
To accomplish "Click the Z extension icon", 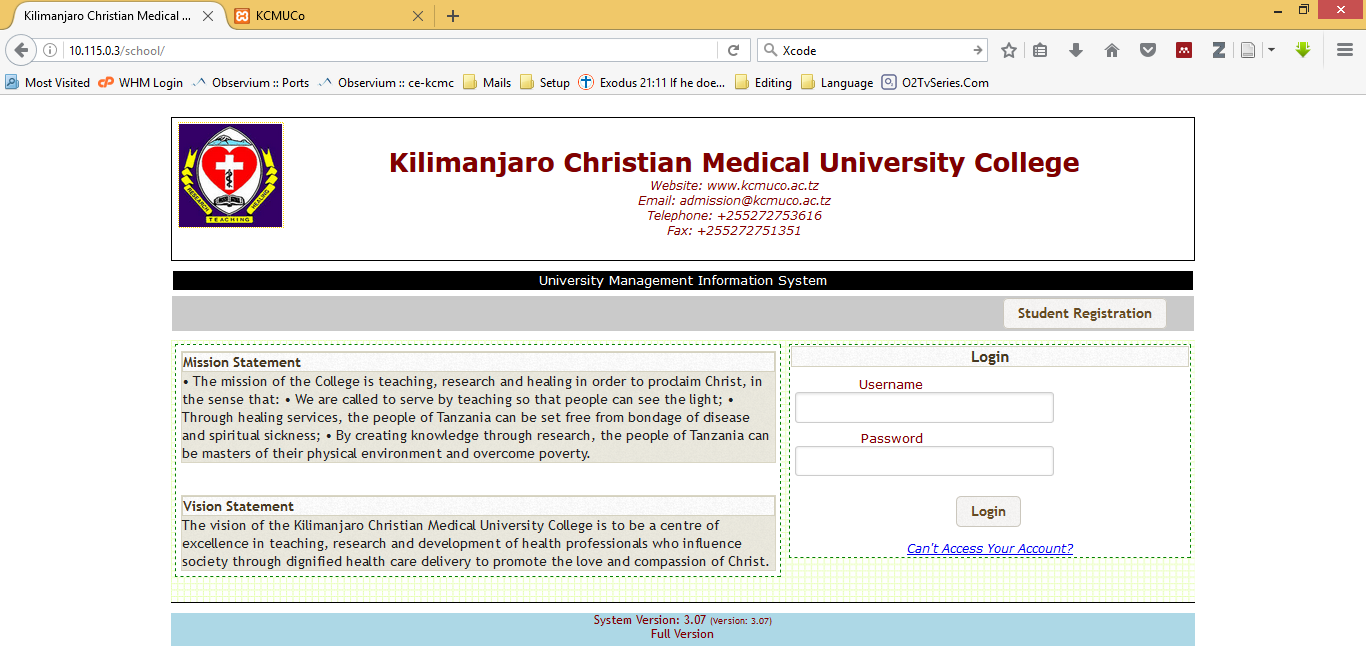I will (1219, 50).
